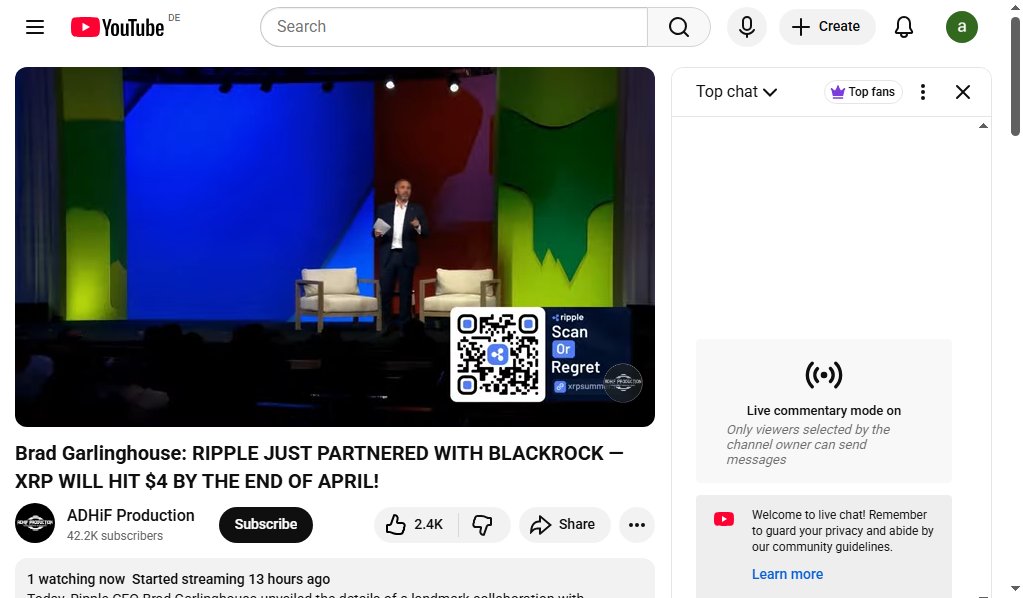
Task: Click the ADHiF watermark in video corner
Action: [x=623, y=382]
